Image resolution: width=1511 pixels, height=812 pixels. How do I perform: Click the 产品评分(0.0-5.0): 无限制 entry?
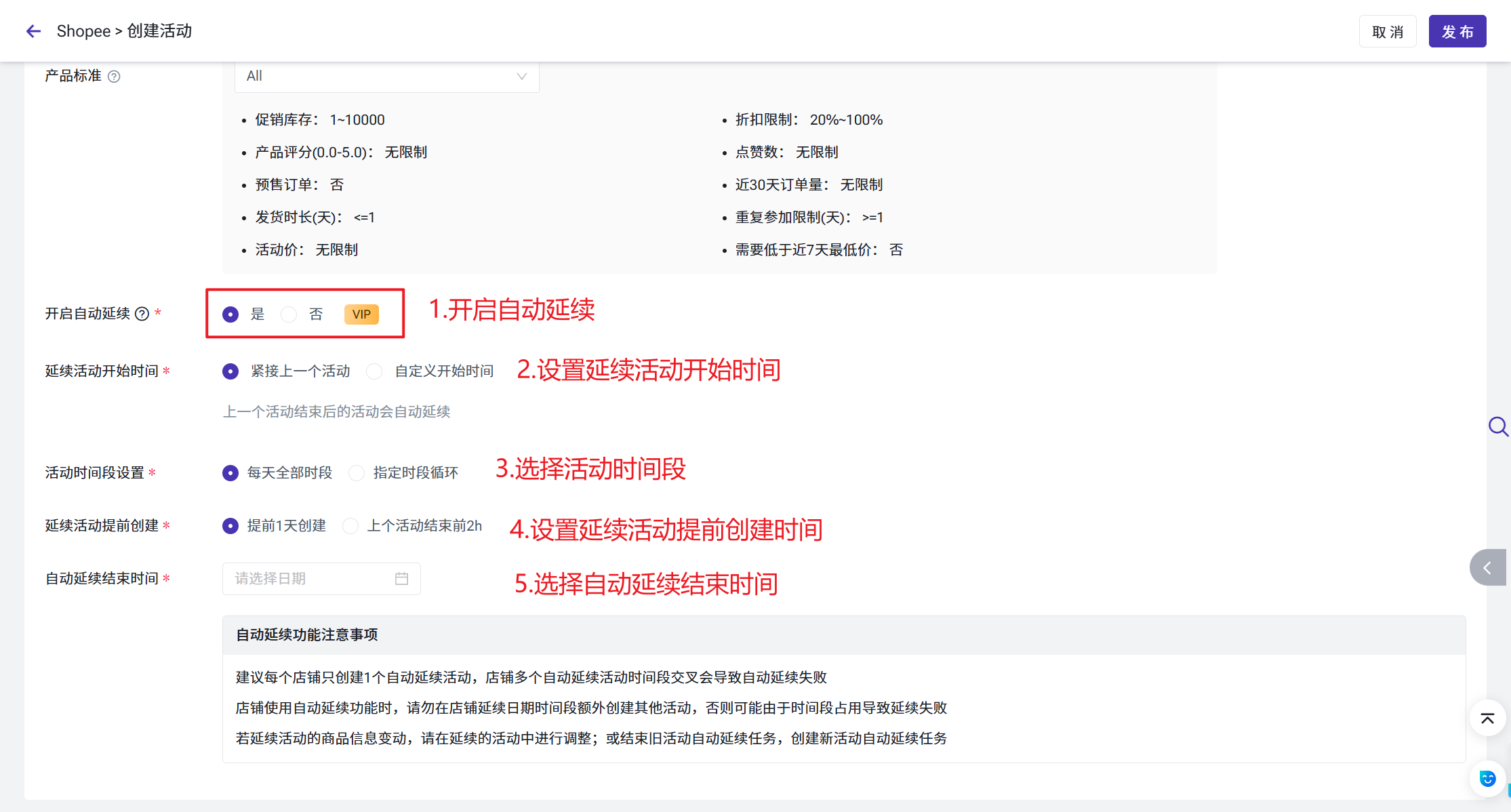coord(341,153)
